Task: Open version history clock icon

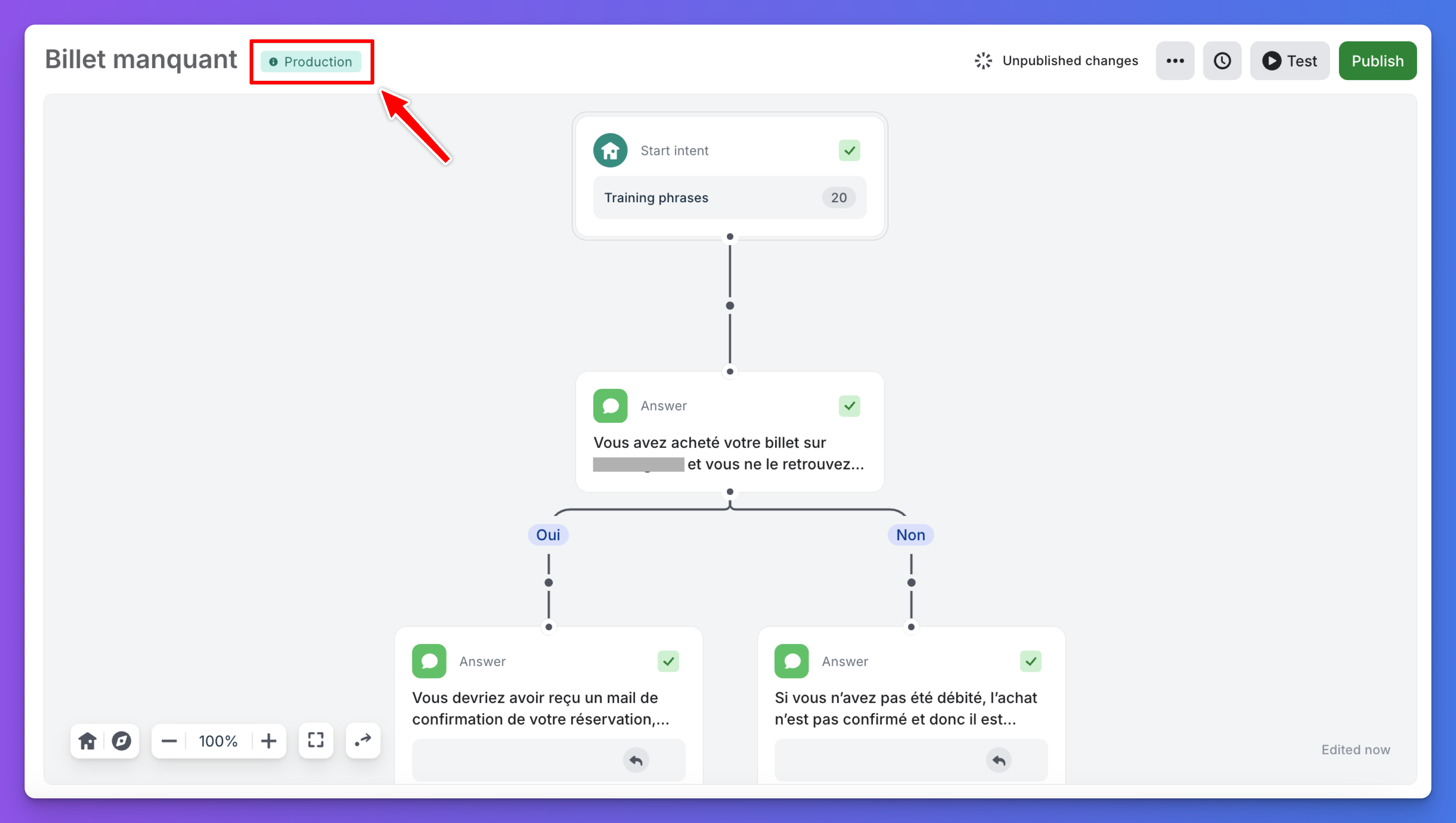Action: coord(1222,60)
